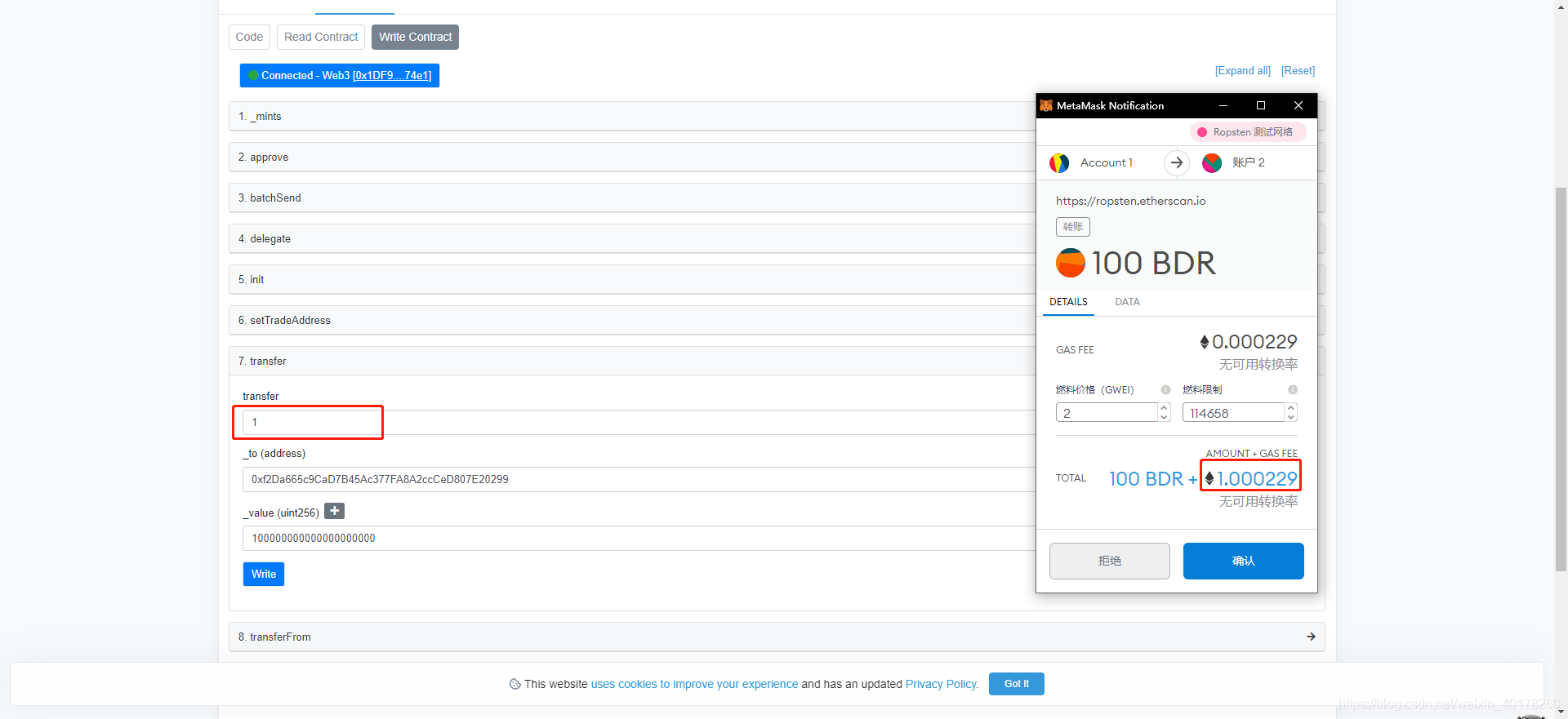Viewport: 1568px width, 719px height.
Task: Increase gas price with stepper up arrow
Action: coord(1164,408)
